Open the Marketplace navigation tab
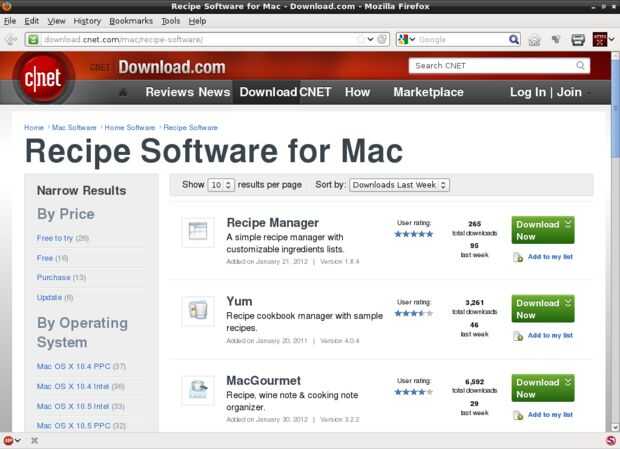This screenshot has width=620, height=449. tap(428, 92)
